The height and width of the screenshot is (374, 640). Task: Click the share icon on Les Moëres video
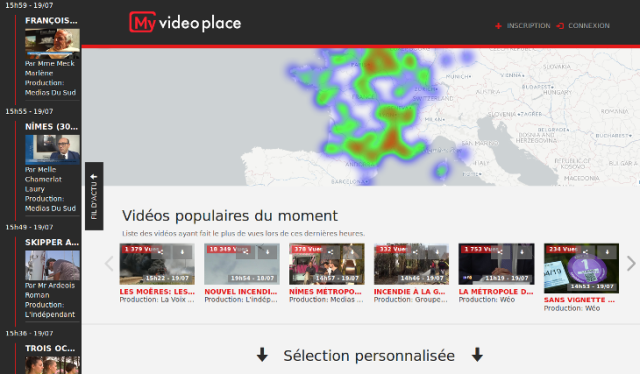[161, 252]
